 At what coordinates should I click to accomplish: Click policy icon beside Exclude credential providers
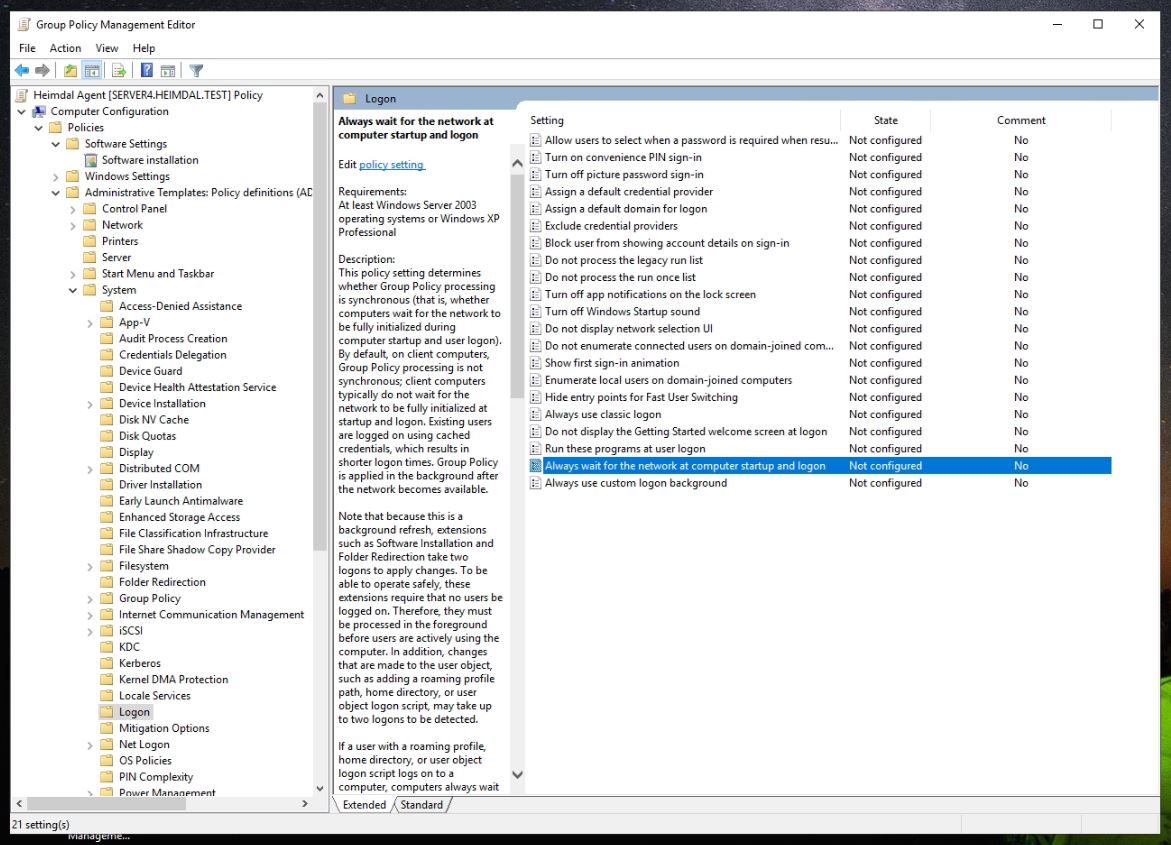pos(535,226)
